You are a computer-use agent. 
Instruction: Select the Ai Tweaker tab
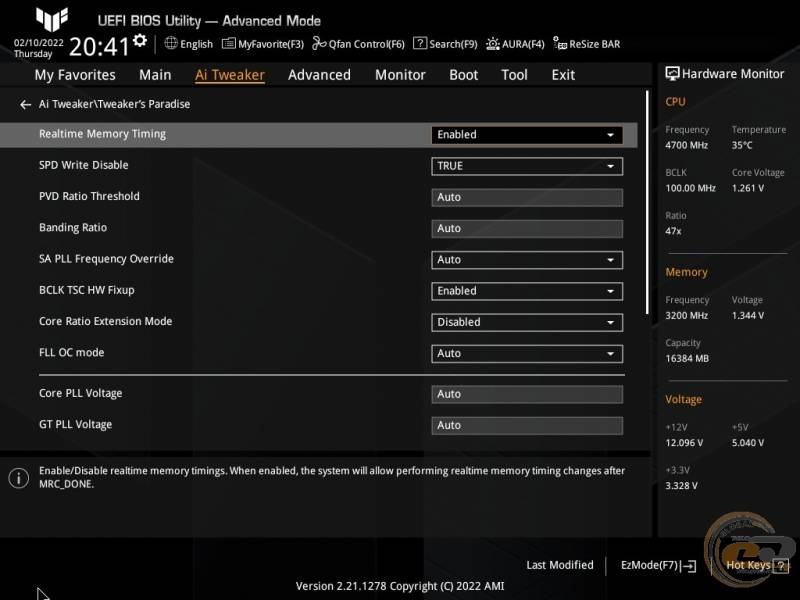pyautogui.click(x=230, y=75)
